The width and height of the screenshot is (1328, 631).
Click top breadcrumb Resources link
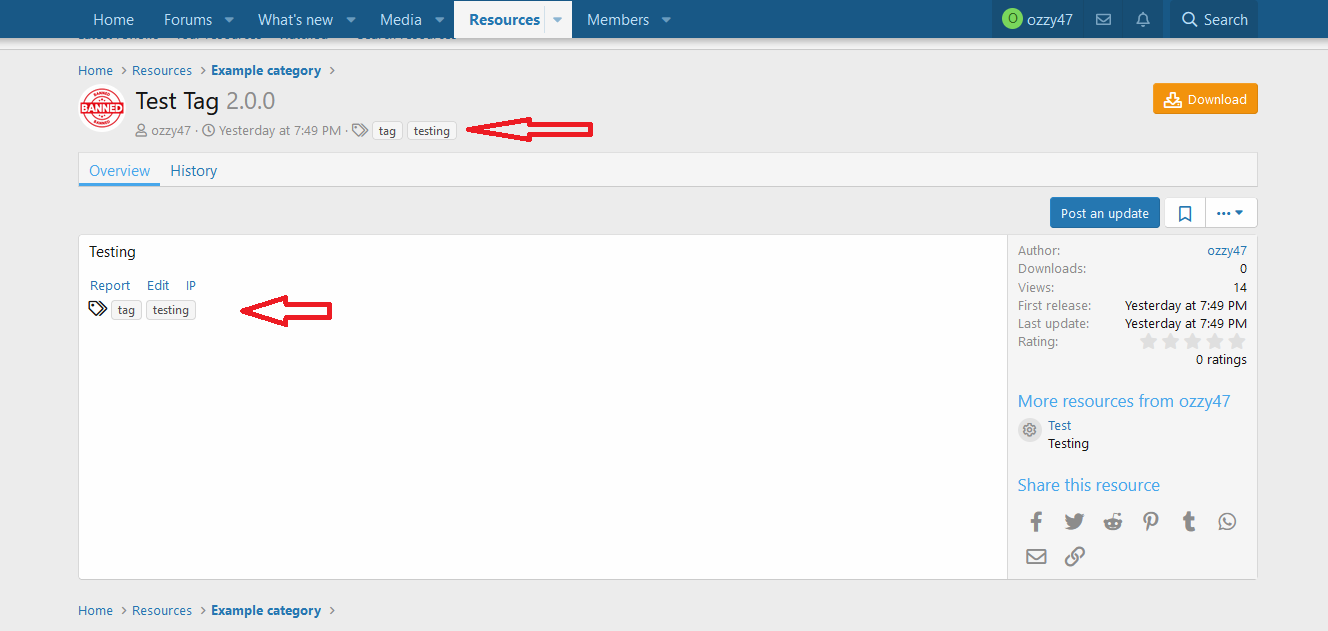162,70
